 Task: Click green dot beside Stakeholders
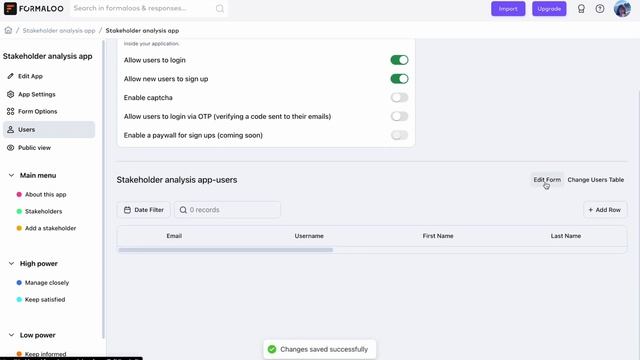coord(19,211)
